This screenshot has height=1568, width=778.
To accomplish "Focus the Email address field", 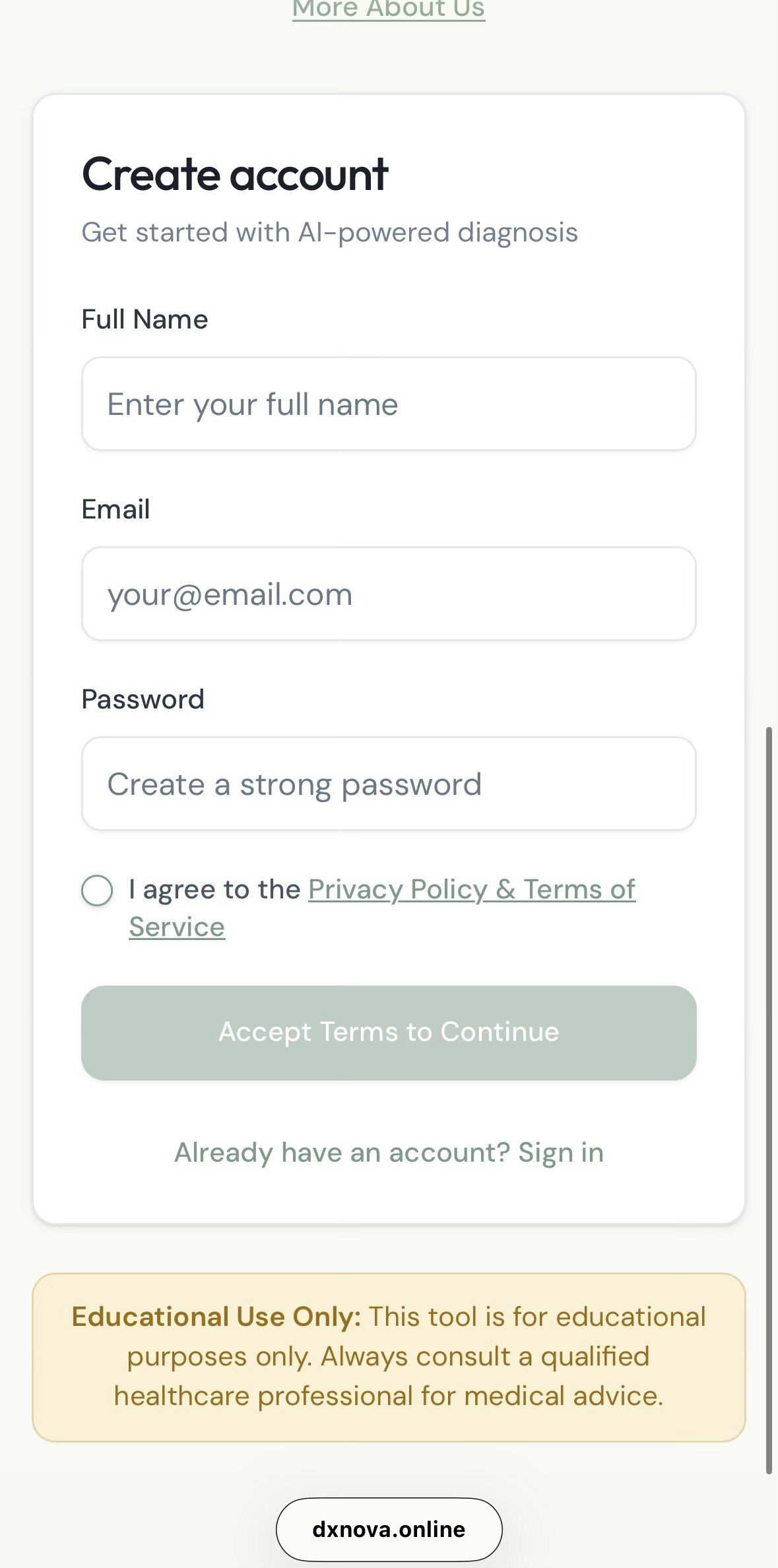I will click(389, 594).
